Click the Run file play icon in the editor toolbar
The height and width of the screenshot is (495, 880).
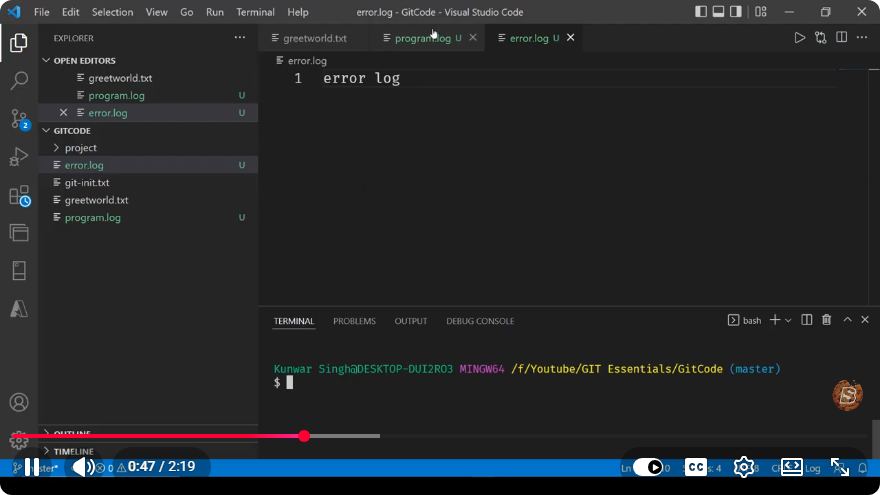pos(799,38)
